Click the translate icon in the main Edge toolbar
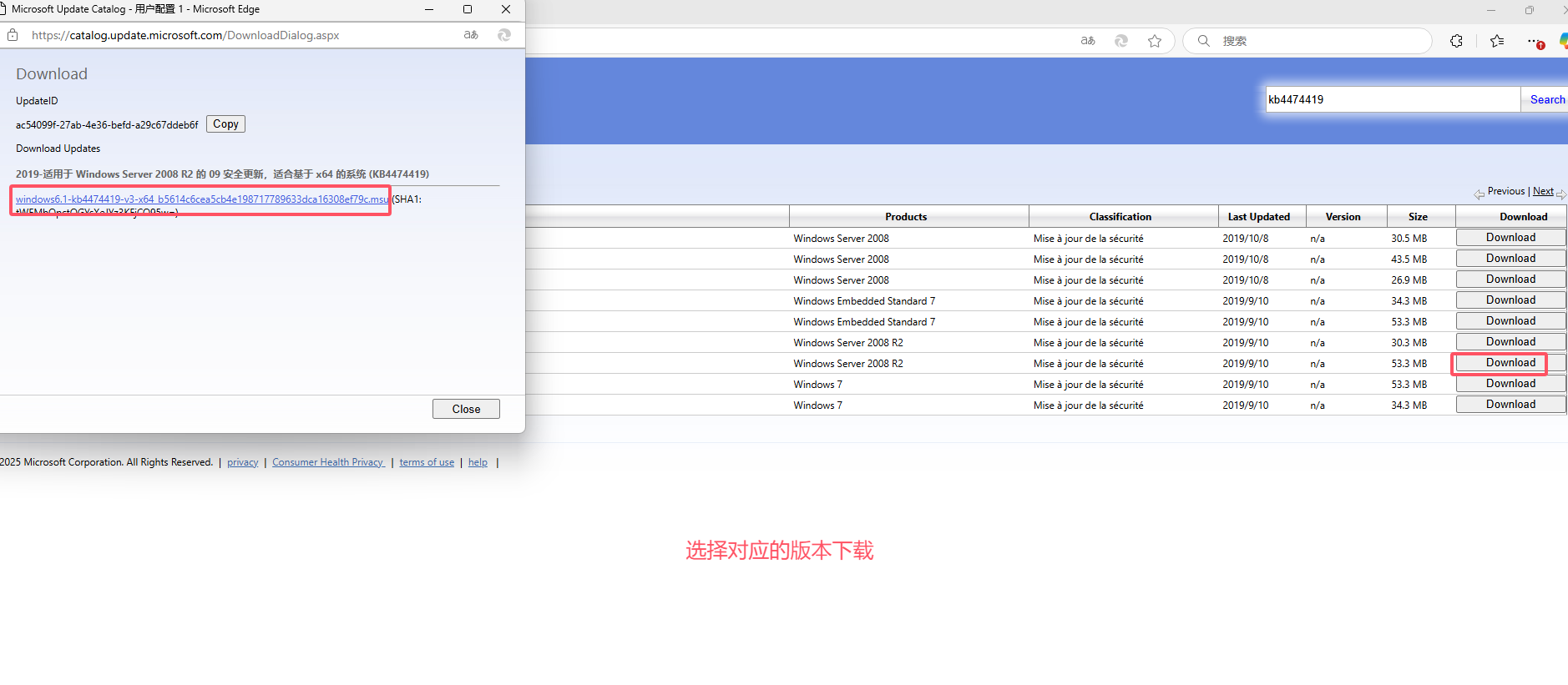The width and height of the screenshot is (1568, 685). 1088,41
